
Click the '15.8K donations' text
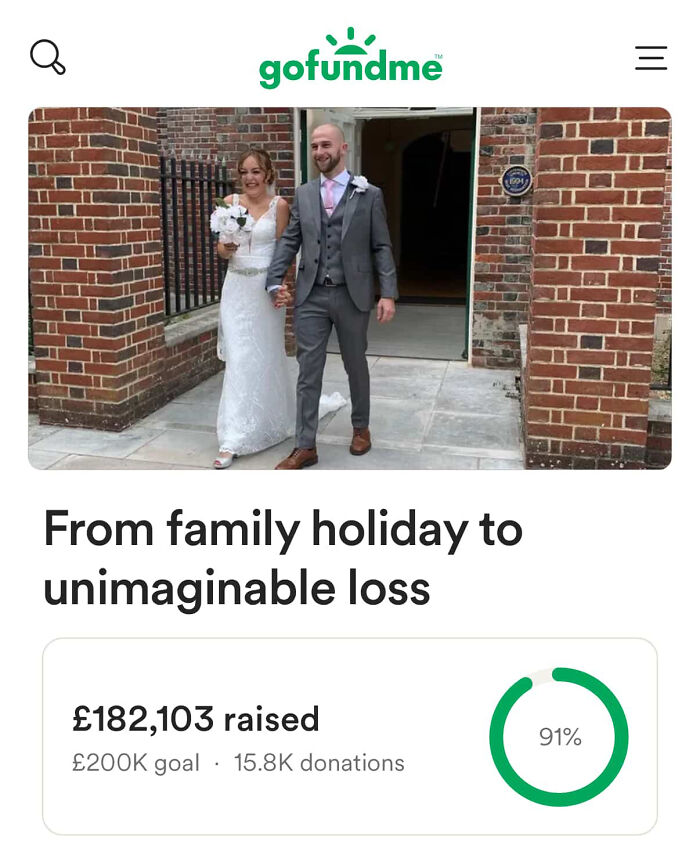pyautogui.click(x=318, y=763)
